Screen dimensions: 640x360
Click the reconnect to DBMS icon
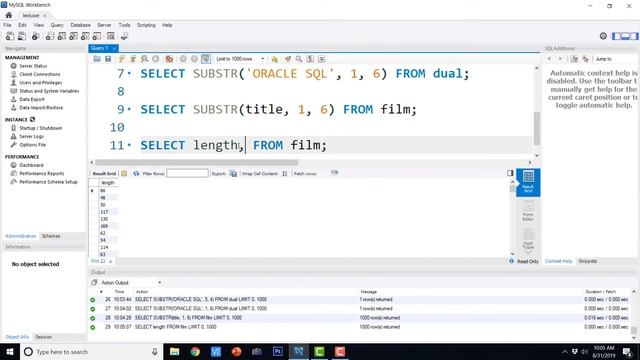pyautogui.click(x=124, y=36)
